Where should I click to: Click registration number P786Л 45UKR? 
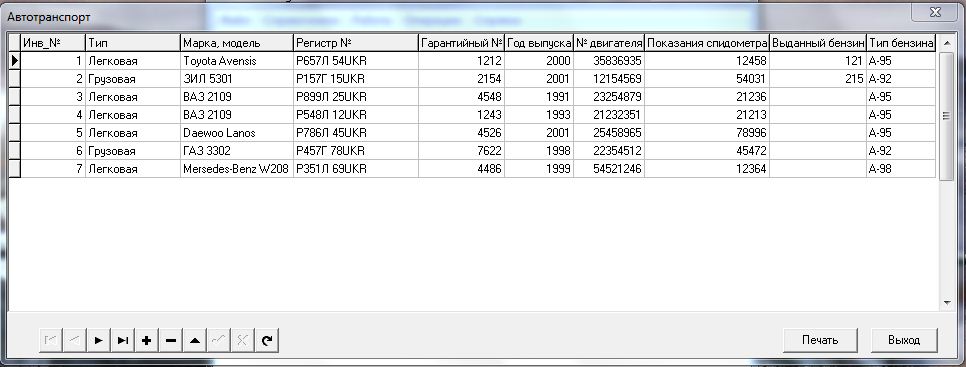pos(355,133)
